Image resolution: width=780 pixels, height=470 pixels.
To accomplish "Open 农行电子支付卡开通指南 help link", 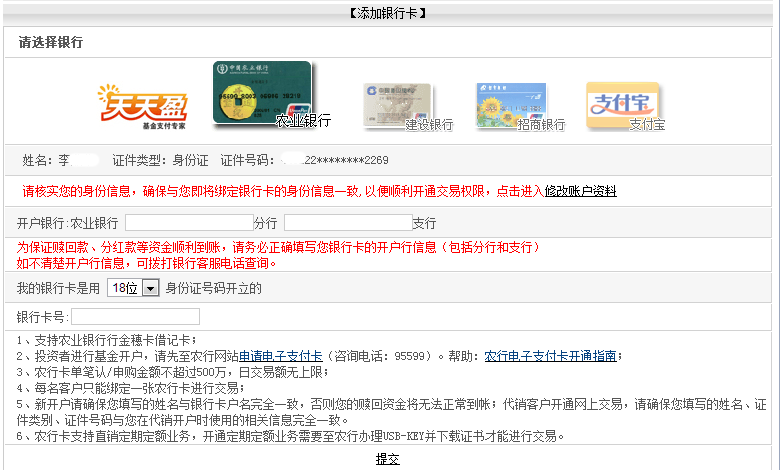I will (550, 355).
